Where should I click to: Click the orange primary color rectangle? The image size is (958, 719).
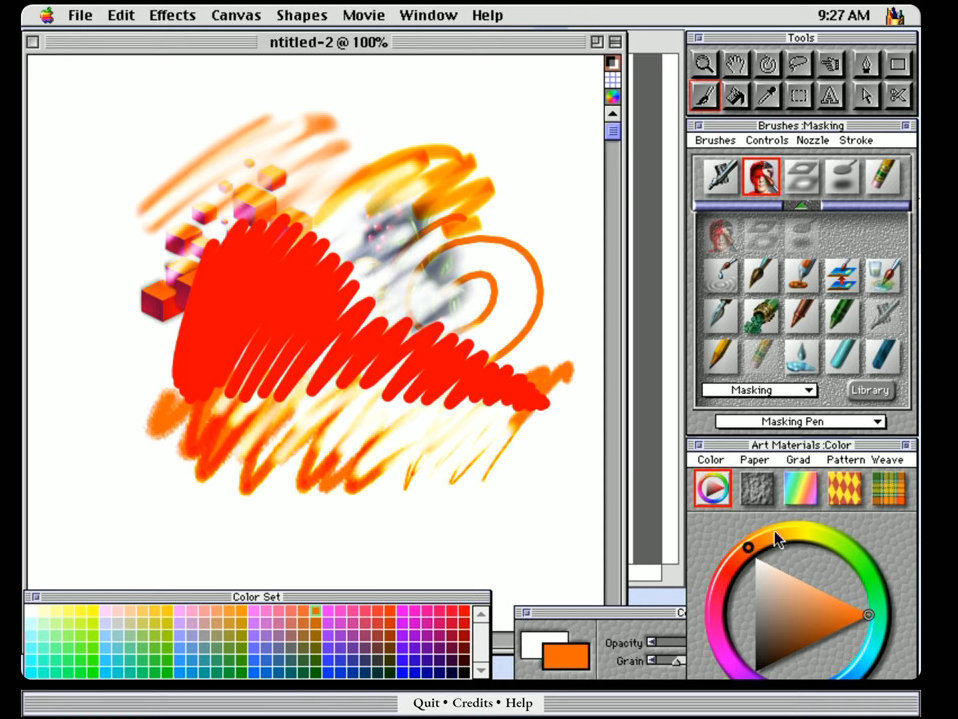(566, 655)
